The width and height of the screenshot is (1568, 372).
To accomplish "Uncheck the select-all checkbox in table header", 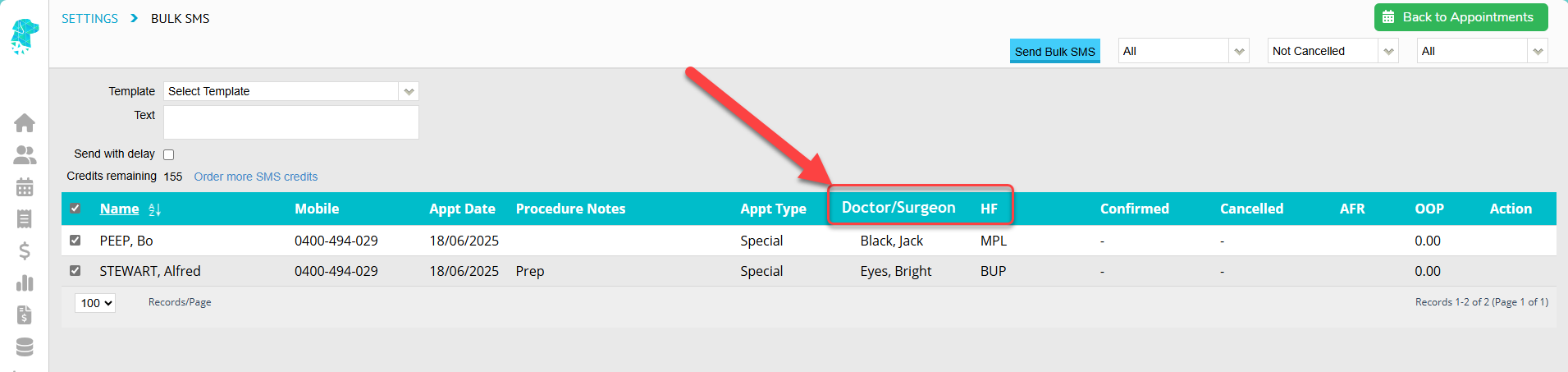I will click(75, 209).
